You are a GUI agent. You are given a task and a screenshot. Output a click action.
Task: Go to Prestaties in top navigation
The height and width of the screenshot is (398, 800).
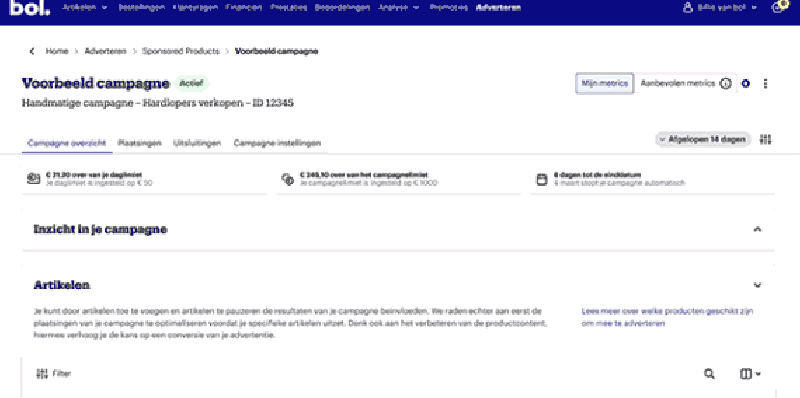tap(289, 8)
